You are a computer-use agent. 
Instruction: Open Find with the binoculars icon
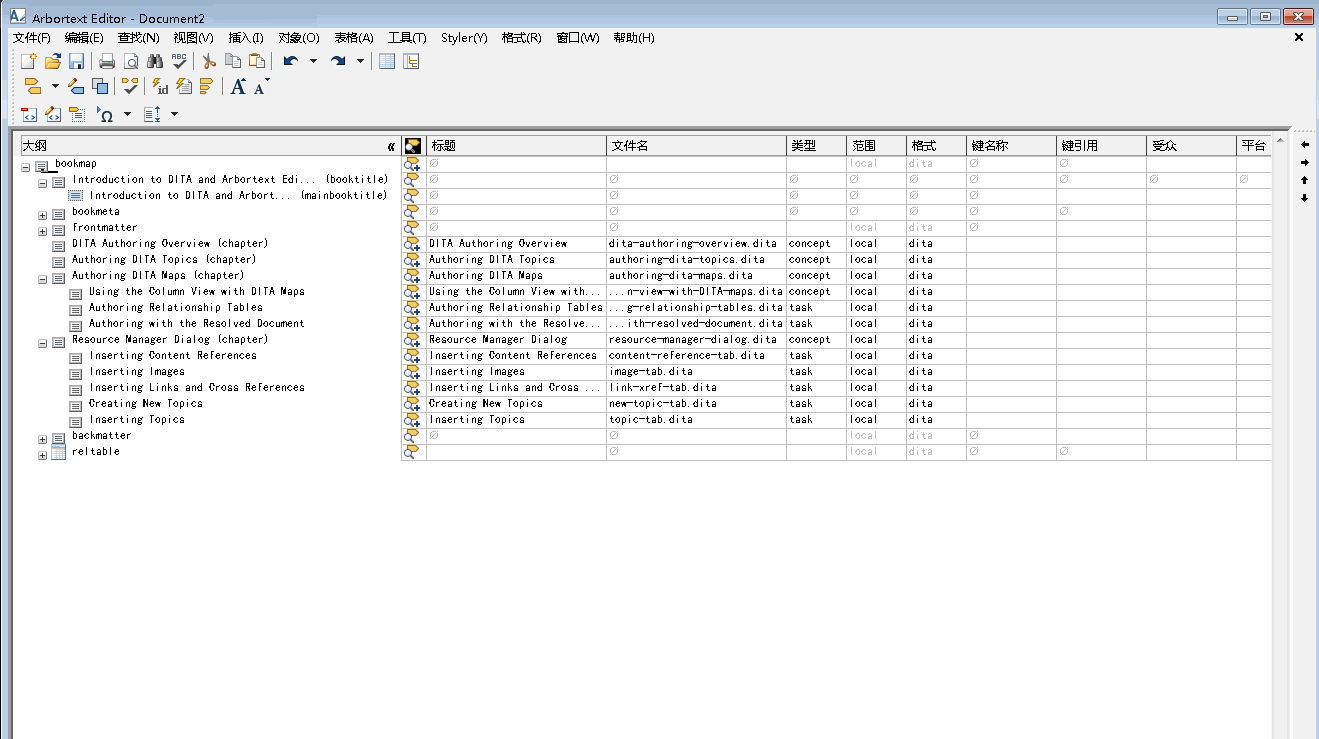[x=155, y=61]
